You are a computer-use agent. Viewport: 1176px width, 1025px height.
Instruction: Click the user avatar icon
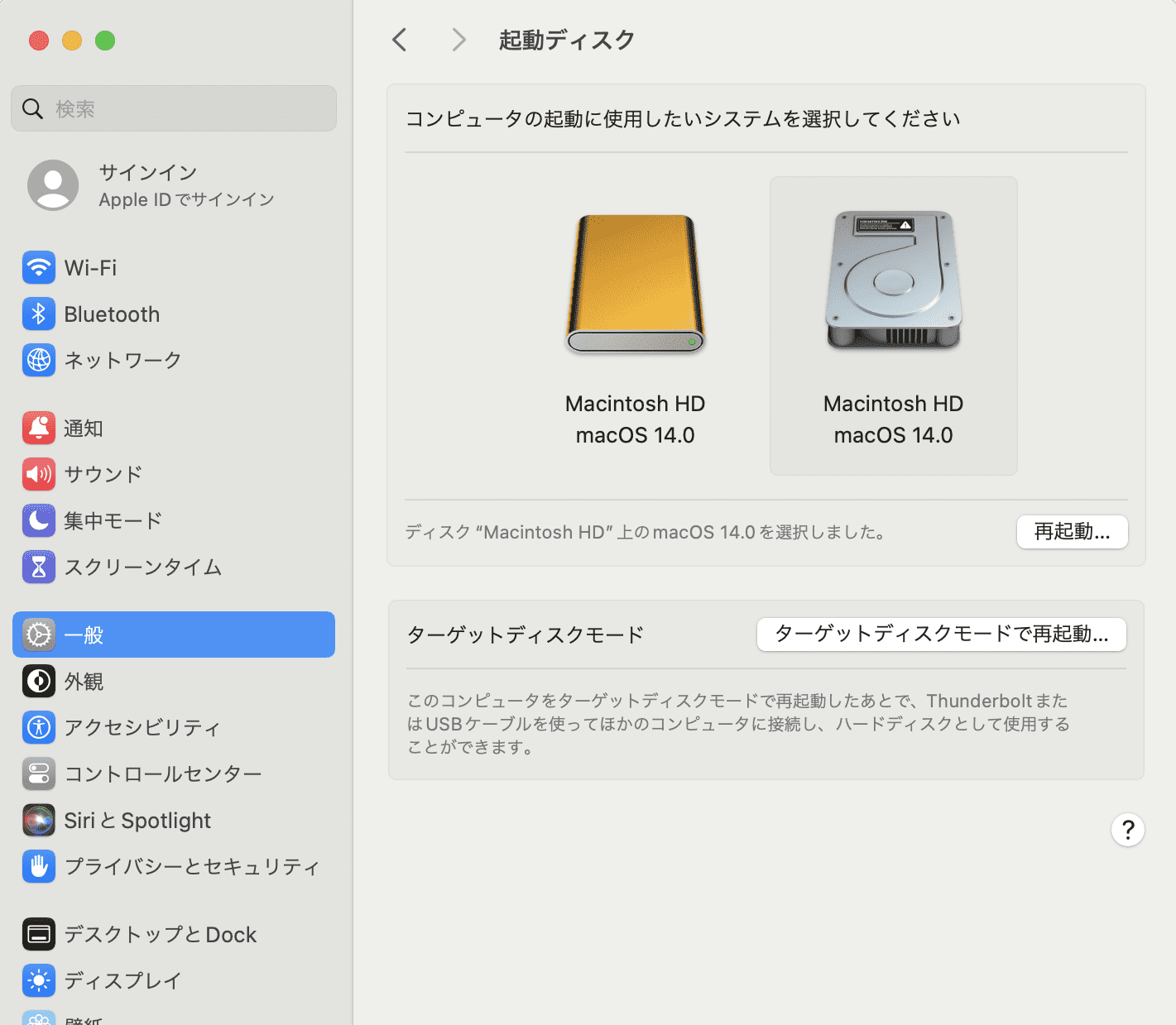click(53, 185)
